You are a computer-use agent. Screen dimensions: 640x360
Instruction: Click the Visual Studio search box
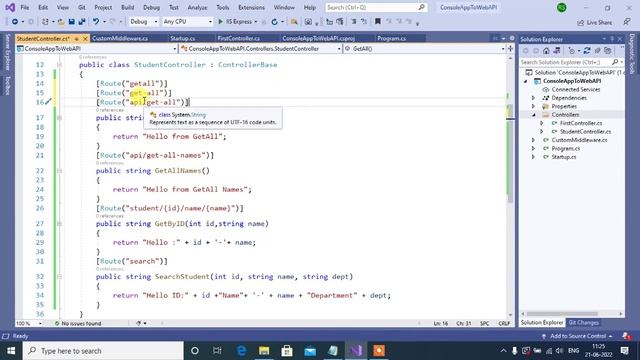tap(376, 7)
